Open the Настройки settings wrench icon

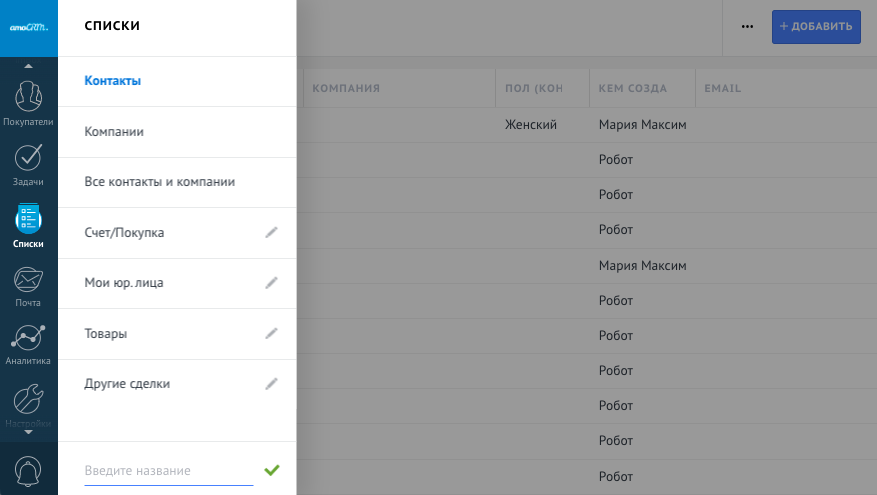click(28, 400)
